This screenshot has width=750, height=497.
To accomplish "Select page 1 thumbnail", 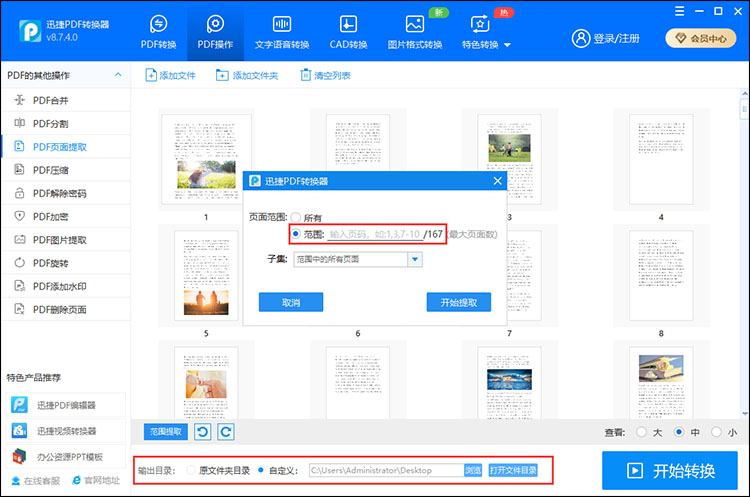I will [x=206, y=160].
